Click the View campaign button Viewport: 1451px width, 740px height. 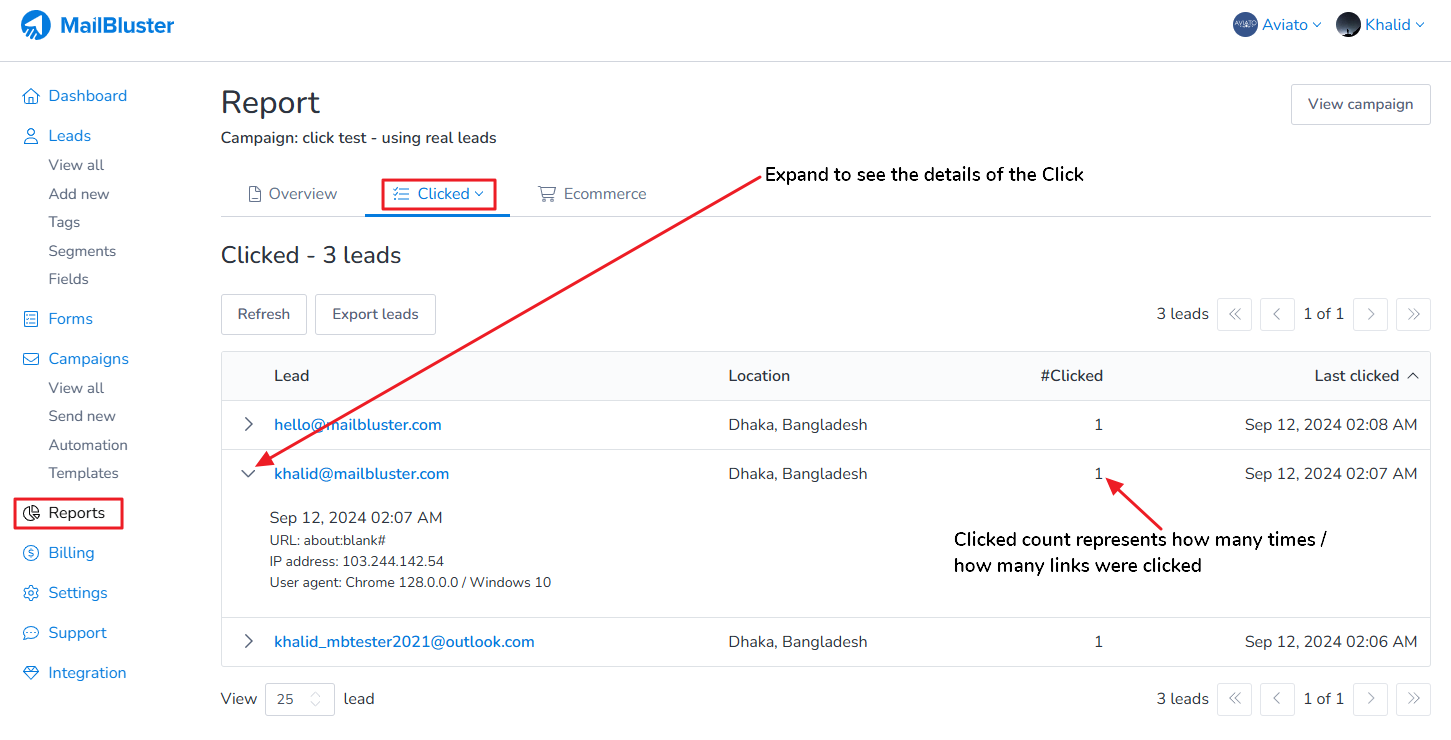[1360, 104]
